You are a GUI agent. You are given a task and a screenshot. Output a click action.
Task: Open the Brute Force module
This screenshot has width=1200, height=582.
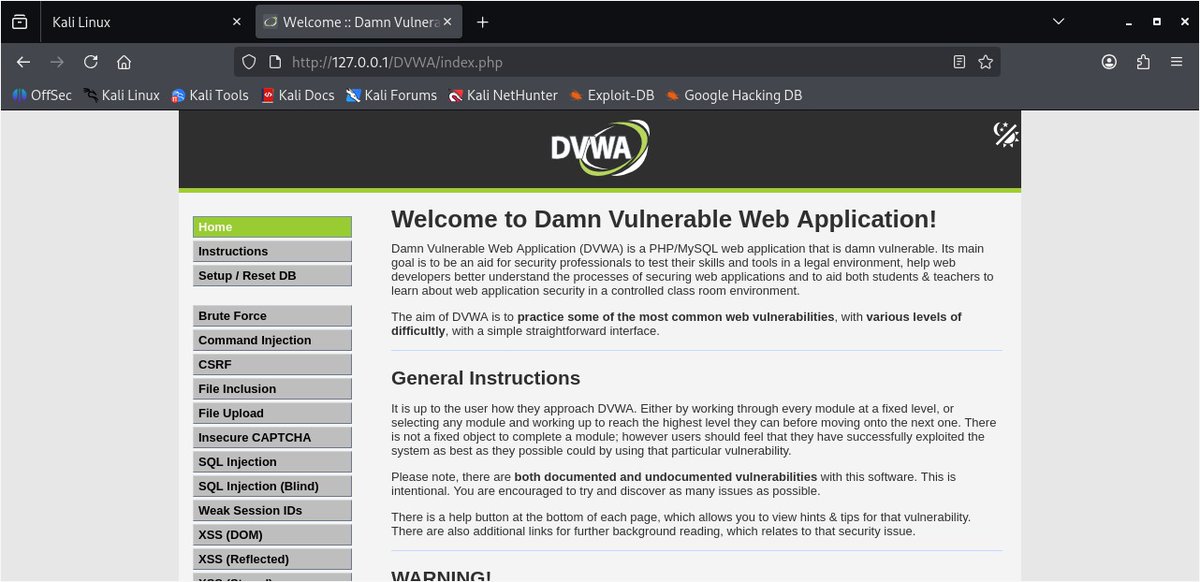[x=272, y=316]
